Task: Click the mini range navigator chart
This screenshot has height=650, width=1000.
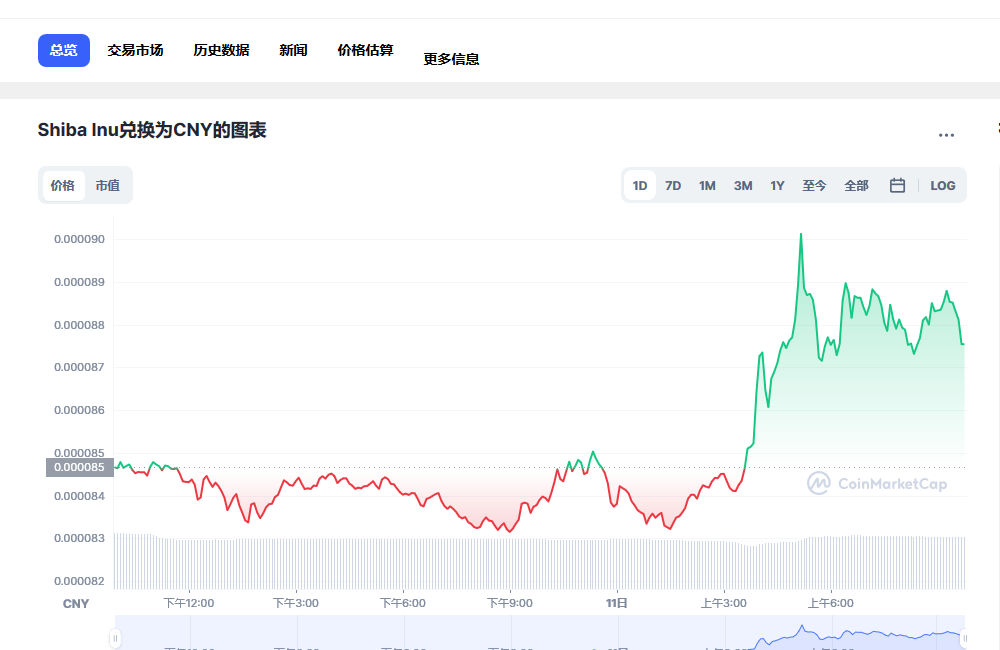Action: [x=540, y=633]
